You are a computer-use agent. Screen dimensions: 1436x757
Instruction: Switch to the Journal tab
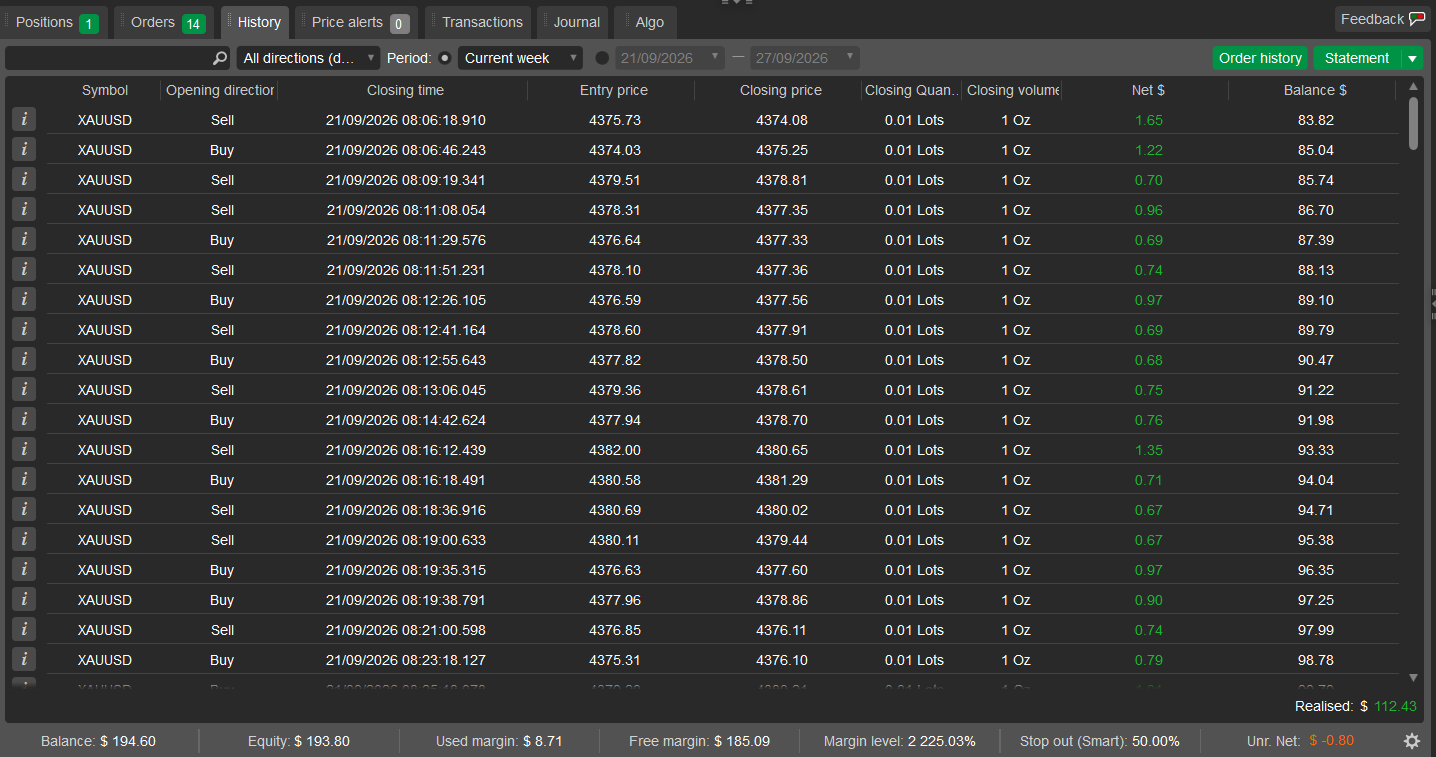pos(573,22)
